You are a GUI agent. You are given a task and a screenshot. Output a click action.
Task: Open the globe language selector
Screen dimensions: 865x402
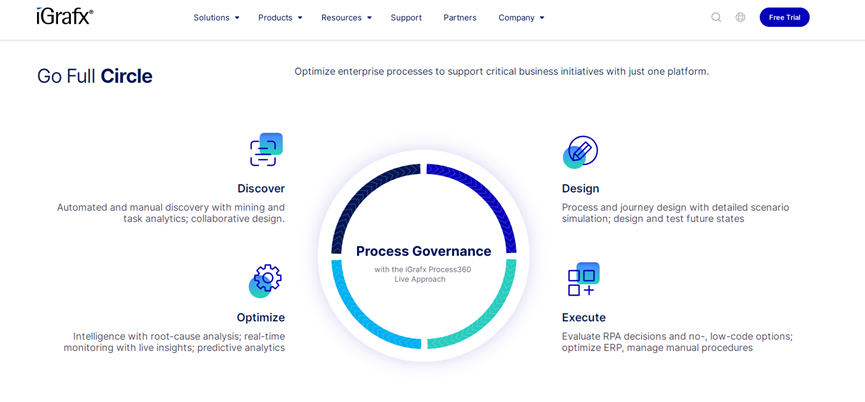(x=740, y=17)
